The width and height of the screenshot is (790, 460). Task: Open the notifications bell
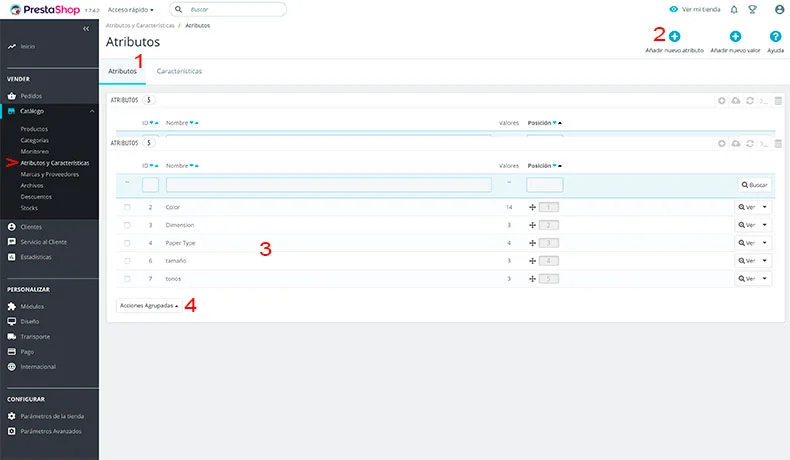[x=734, y=10]
